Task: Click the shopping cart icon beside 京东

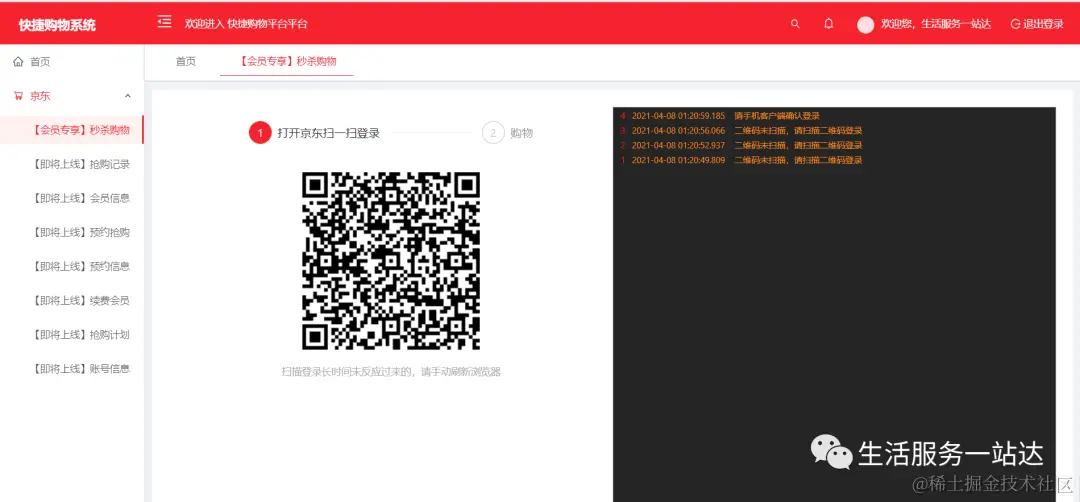Action: tap(18, 96)
